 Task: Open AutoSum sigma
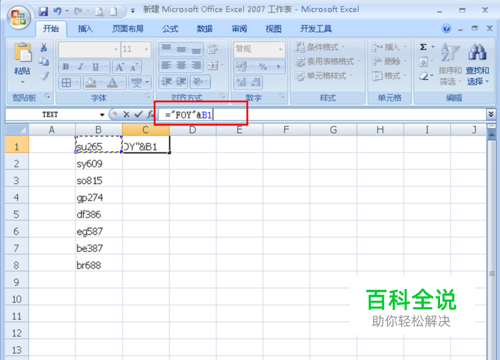pyautogui.click(x=423, y=47)
